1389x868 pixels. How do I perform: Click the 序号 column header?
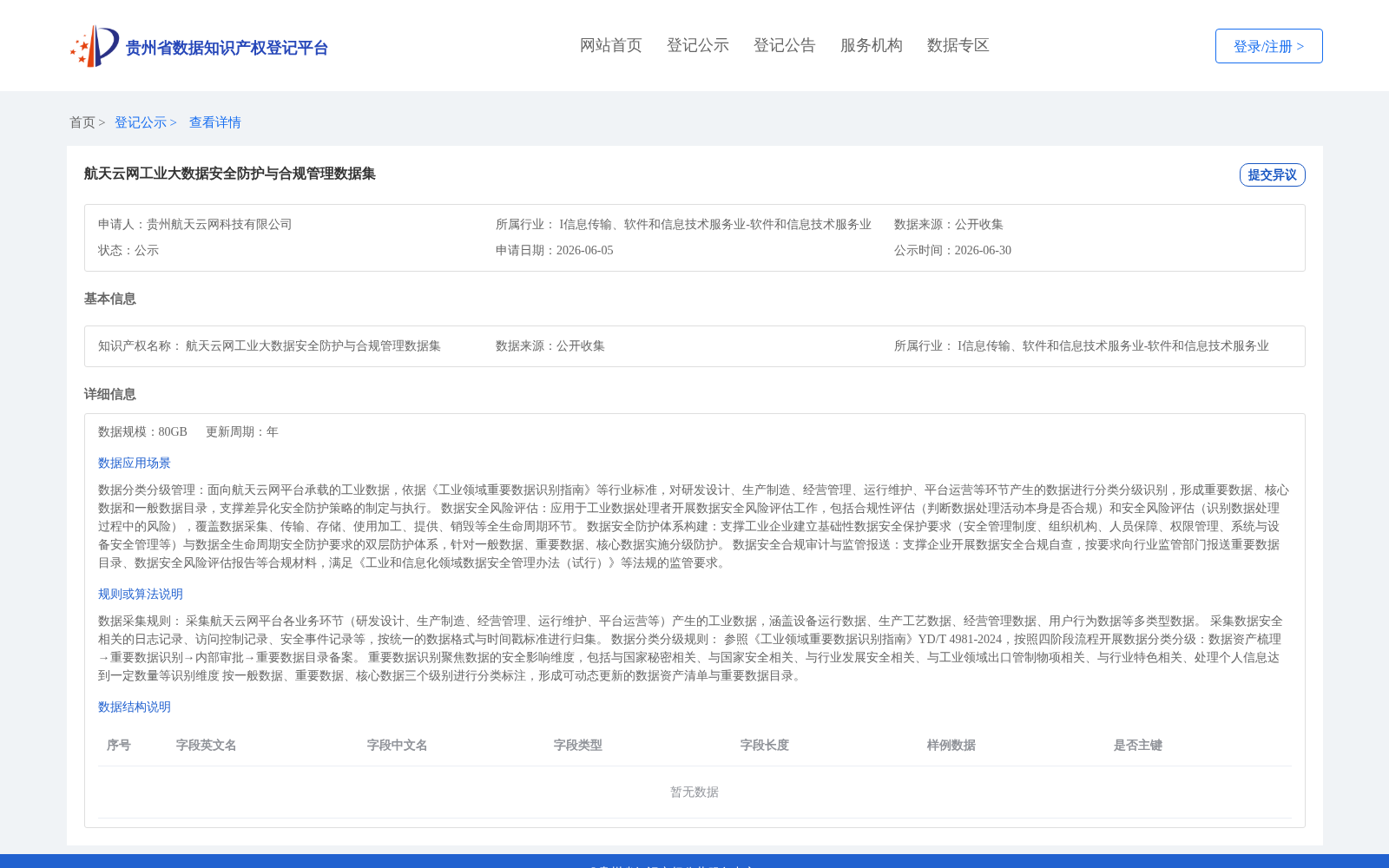(x=119, y=745)
